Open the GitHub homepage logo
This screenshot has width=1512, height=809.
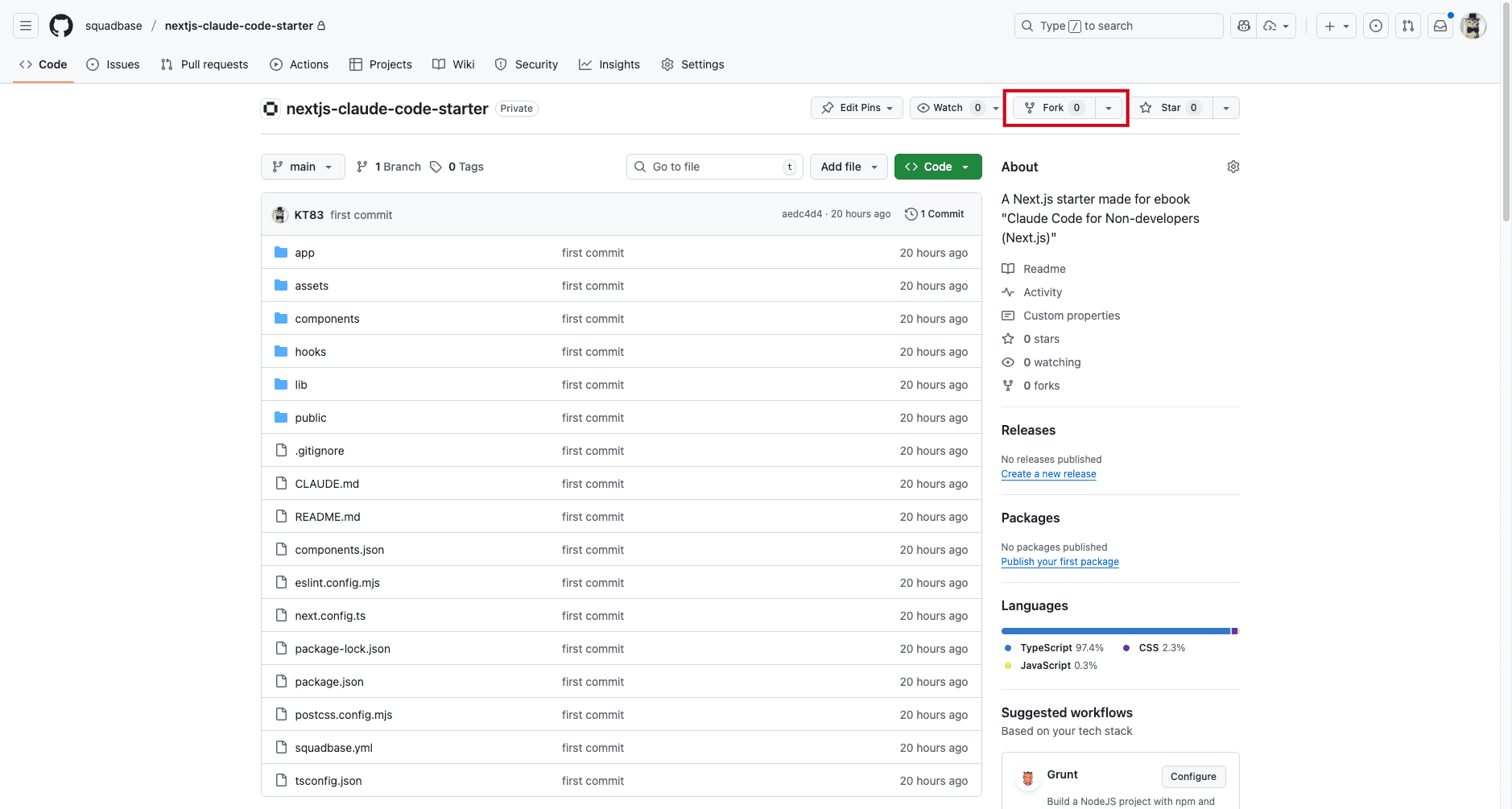[61, 26]
